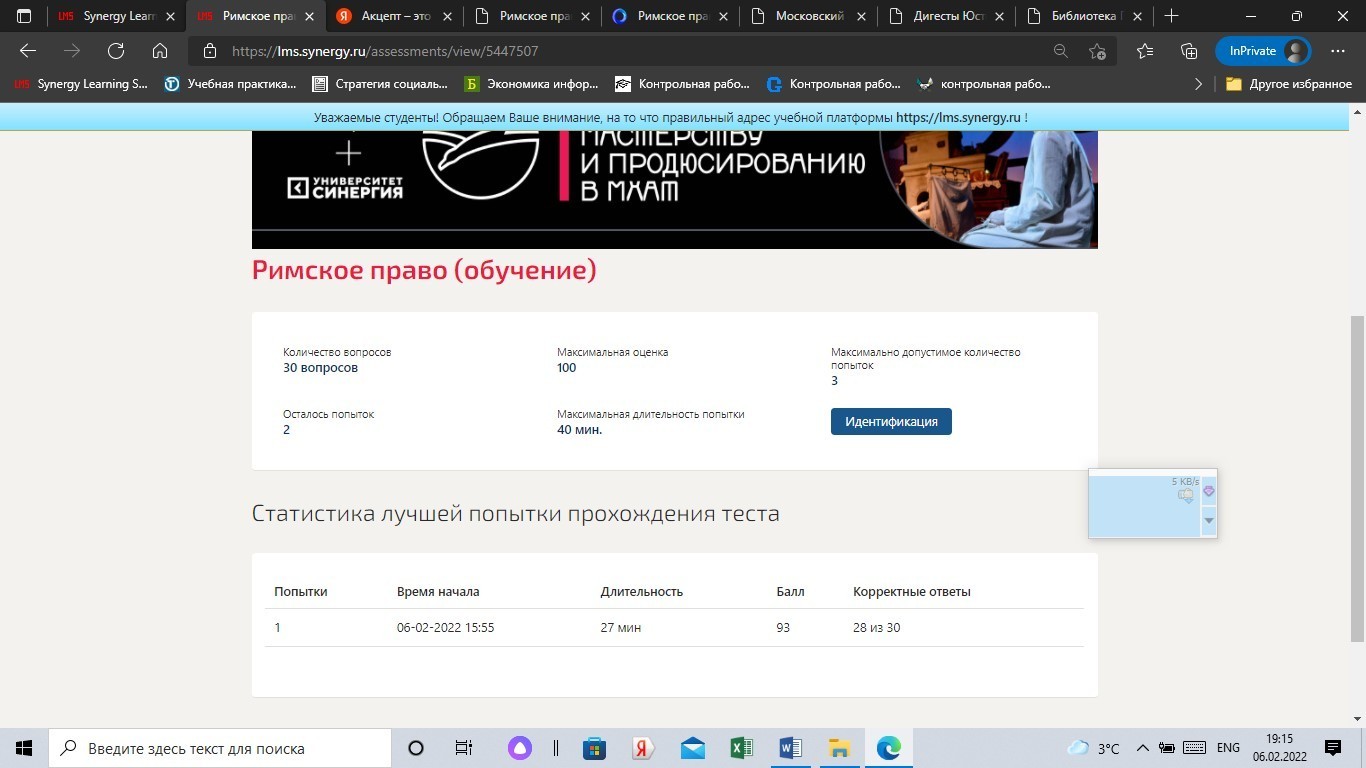Open the zoom indicator in the address bar

[x=1061, y=51]
